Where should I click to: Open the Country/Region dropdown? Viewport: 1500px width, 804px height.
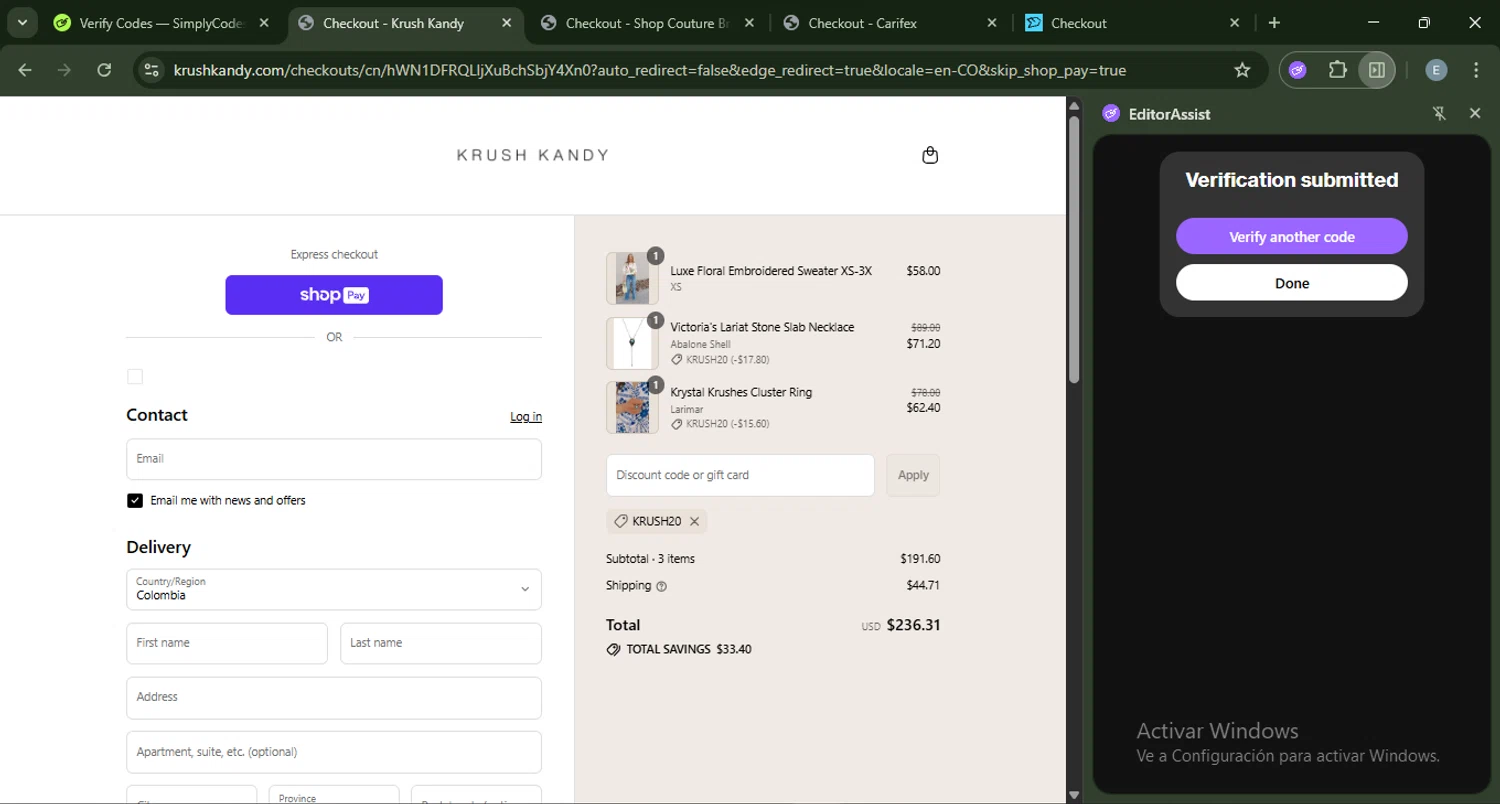click(x=334, y=589)
